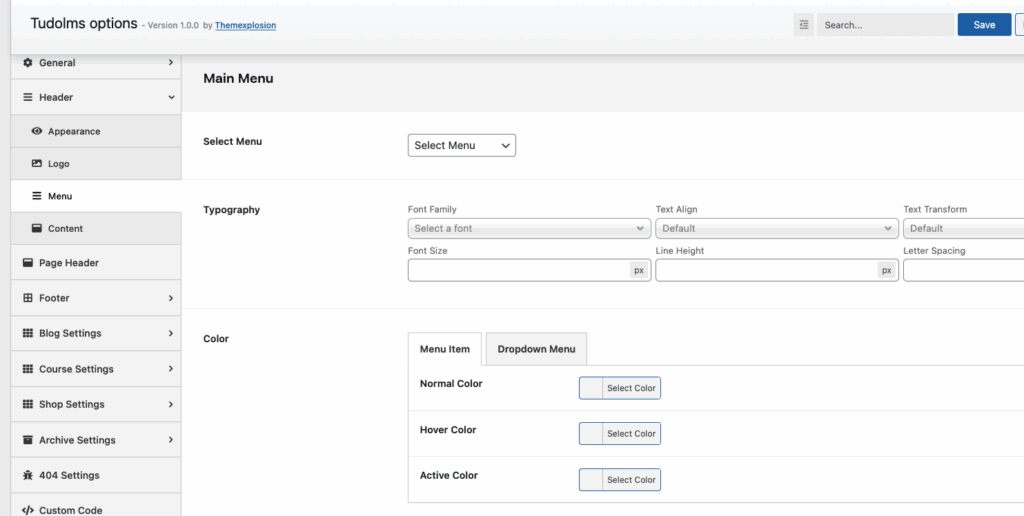This screenshot has width=1024, height=516.
Task: Click the Appearance eye icon
Action: [37, 131]
